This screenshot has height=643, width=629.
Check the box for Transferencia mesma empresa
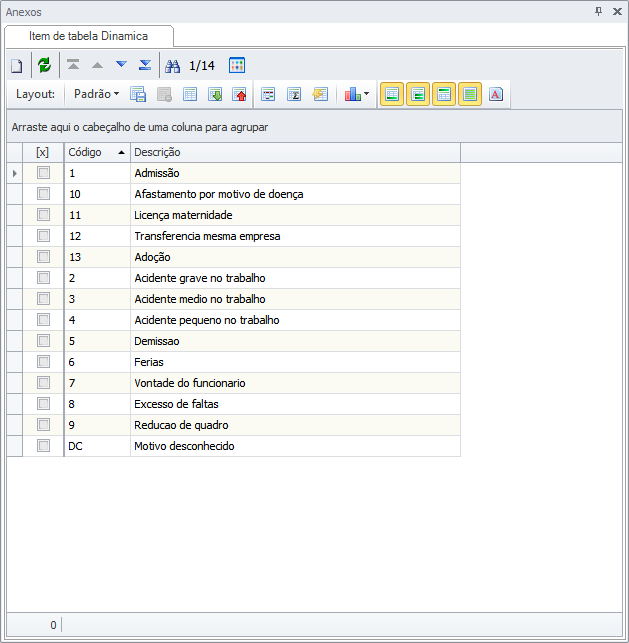43,236
